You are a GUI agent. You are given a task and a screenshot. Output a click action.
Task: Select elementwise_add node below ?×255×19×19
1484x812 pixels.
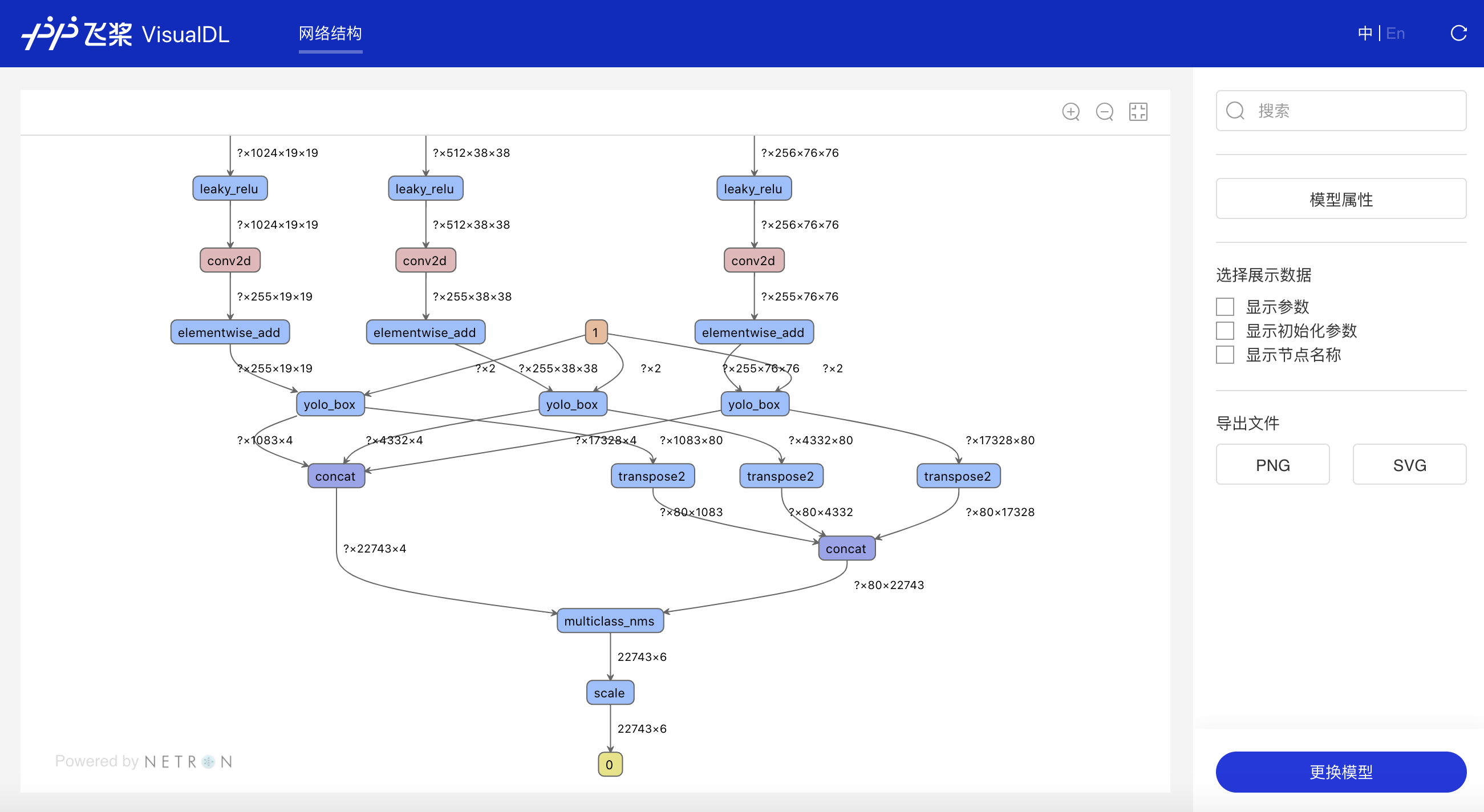[229, 332]
